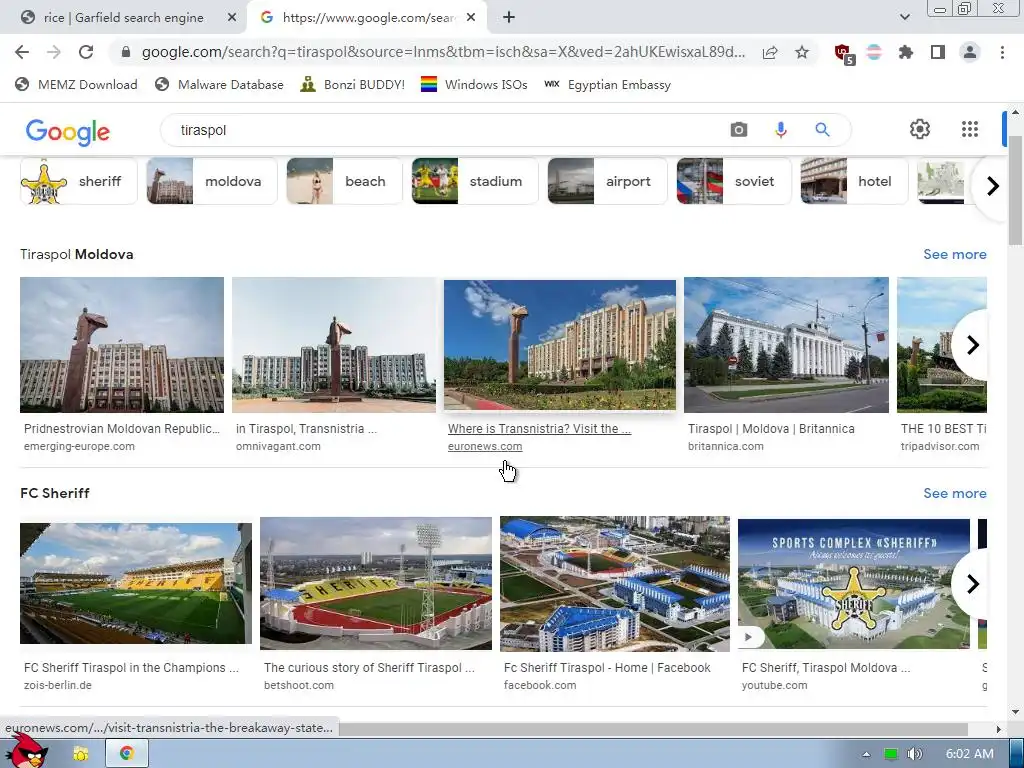Filter images by the beach chip
This screenshot has width=1024, height=768.
[344, 182]
